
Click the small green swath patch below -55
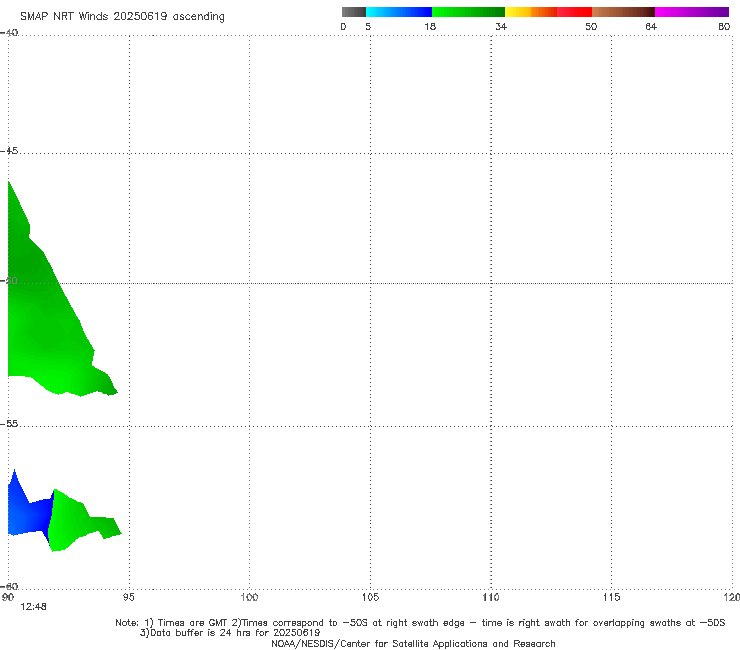[73, 522]
